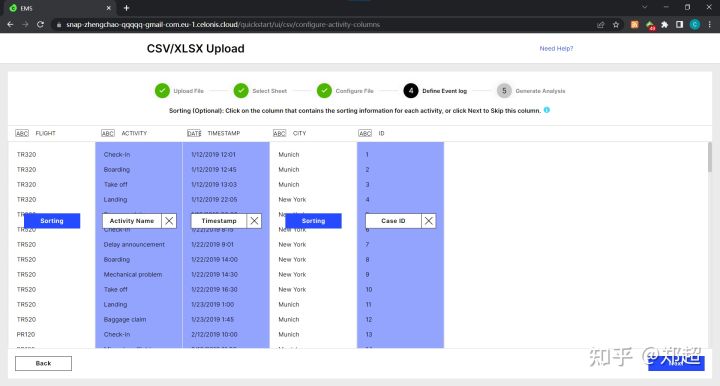Remove the Case ID assignment
The height and width of the screenshot is (386, 720).
point(428,221)
